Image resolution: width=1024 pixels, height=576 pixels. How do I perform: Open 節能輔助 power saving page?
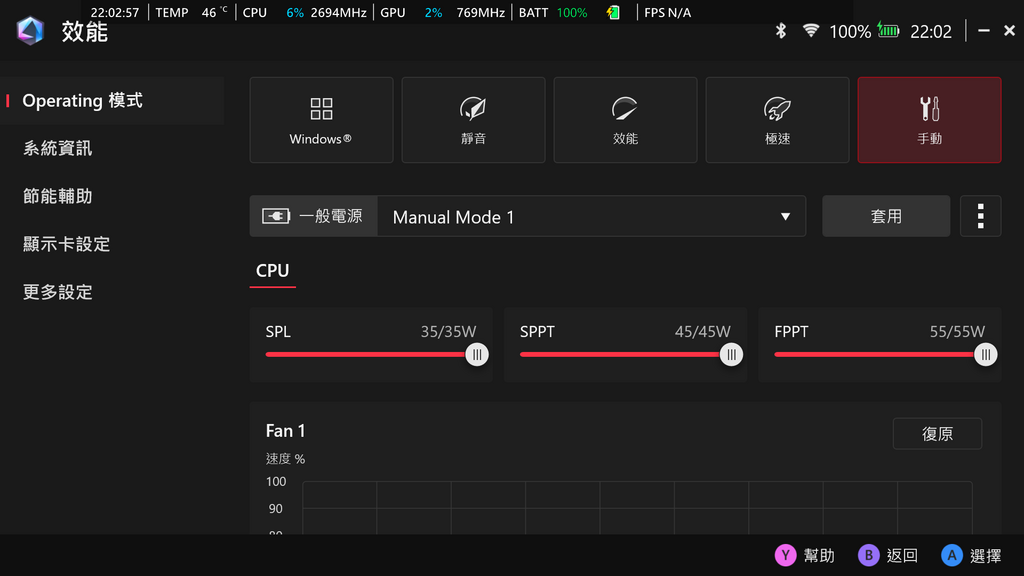tap(57, 196)
